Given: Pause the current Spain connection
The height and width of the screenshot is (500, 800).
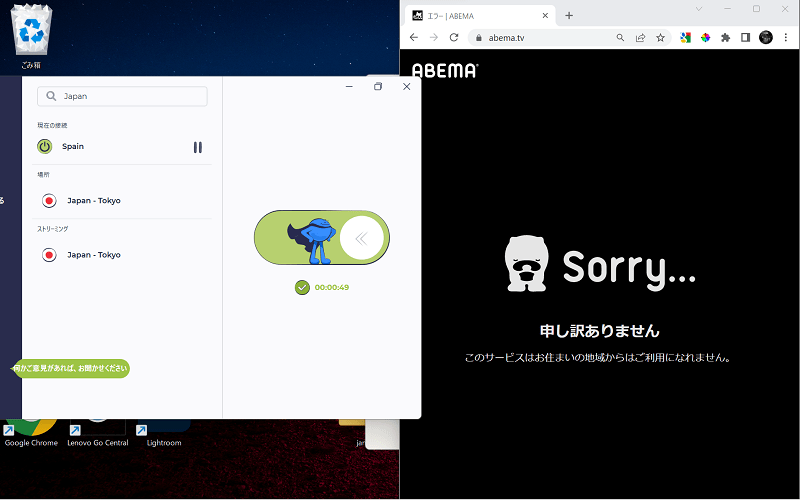Looking at the screenshot, I should [x=198, y=147].
